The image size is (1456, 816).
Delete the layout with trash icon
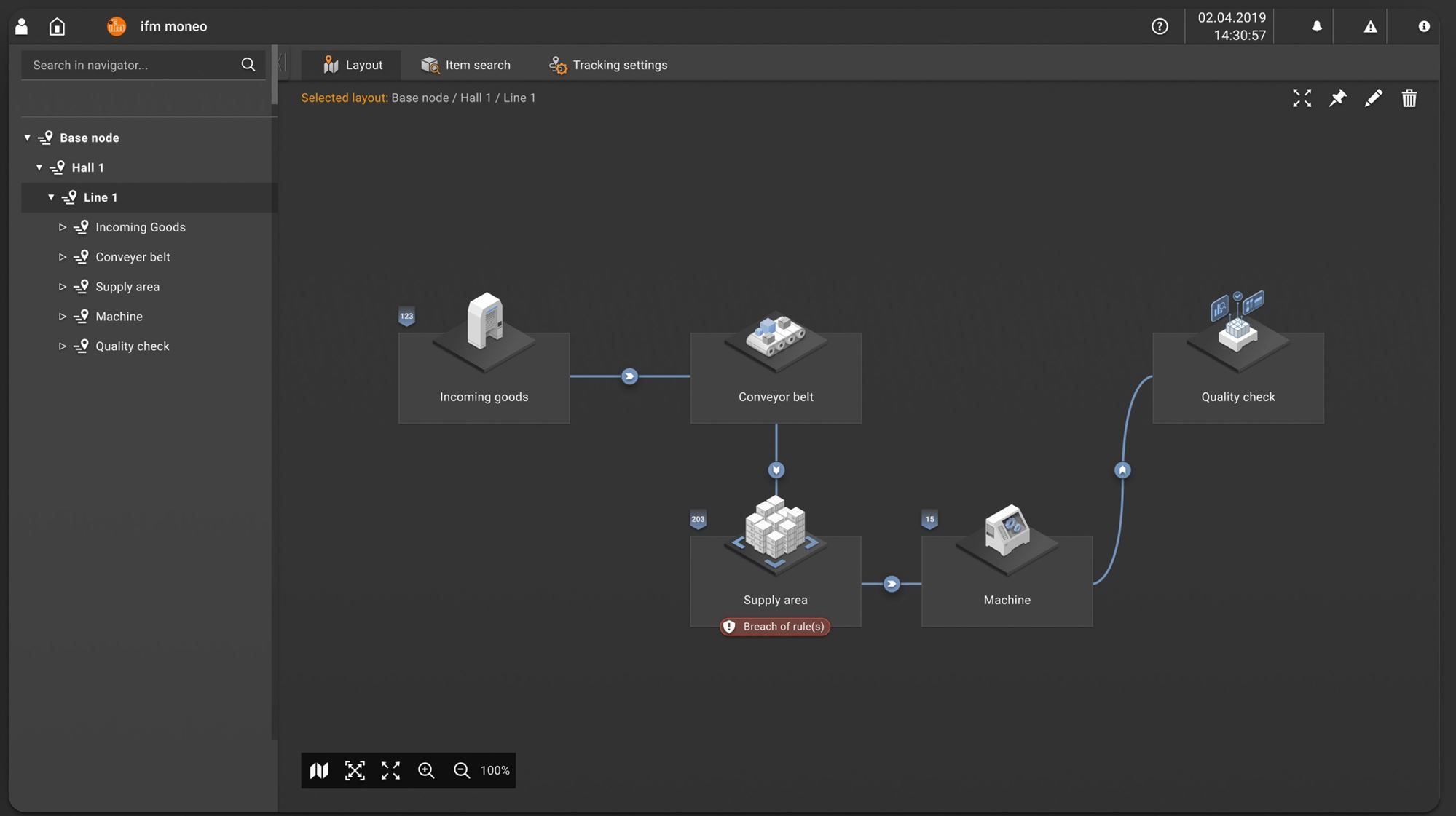(1409, 98)
